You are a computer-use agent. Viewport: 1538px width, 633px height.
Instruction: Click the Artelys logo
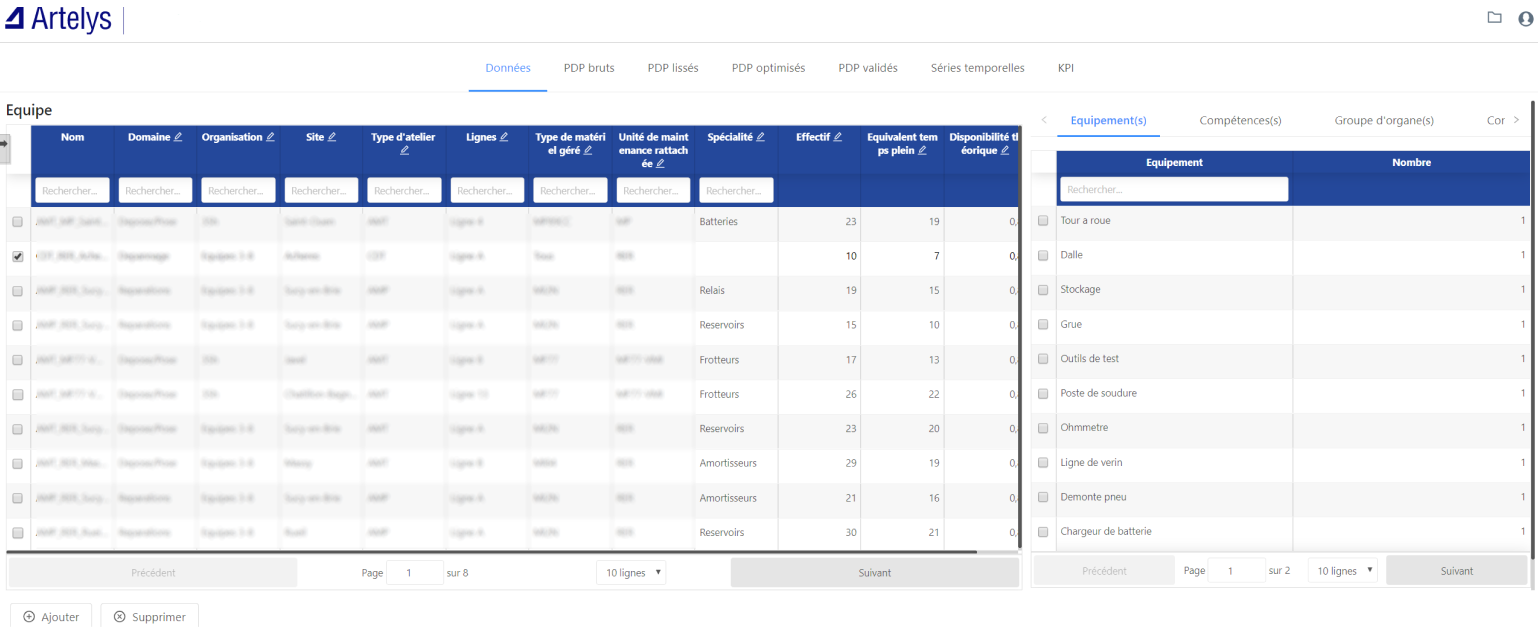(x=58, y=19)
